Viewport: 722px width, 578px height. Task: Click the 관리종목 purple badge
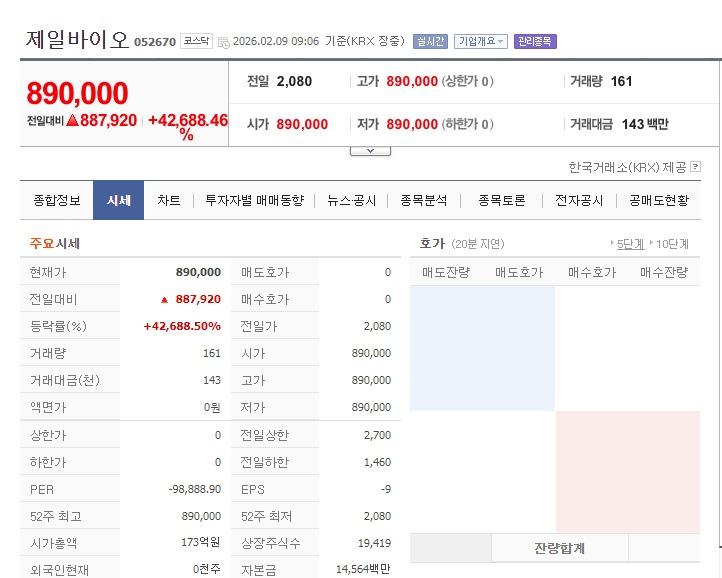point(535,41)
